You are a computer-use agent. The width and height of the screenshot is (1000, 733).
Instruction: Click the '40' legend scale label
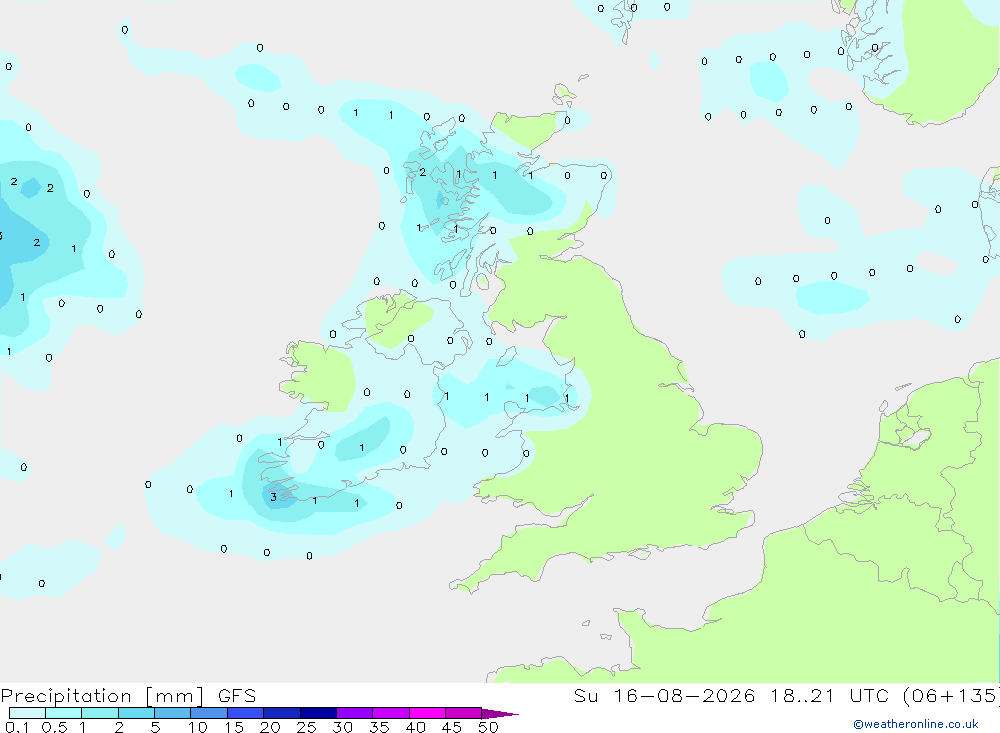[415, 727]
